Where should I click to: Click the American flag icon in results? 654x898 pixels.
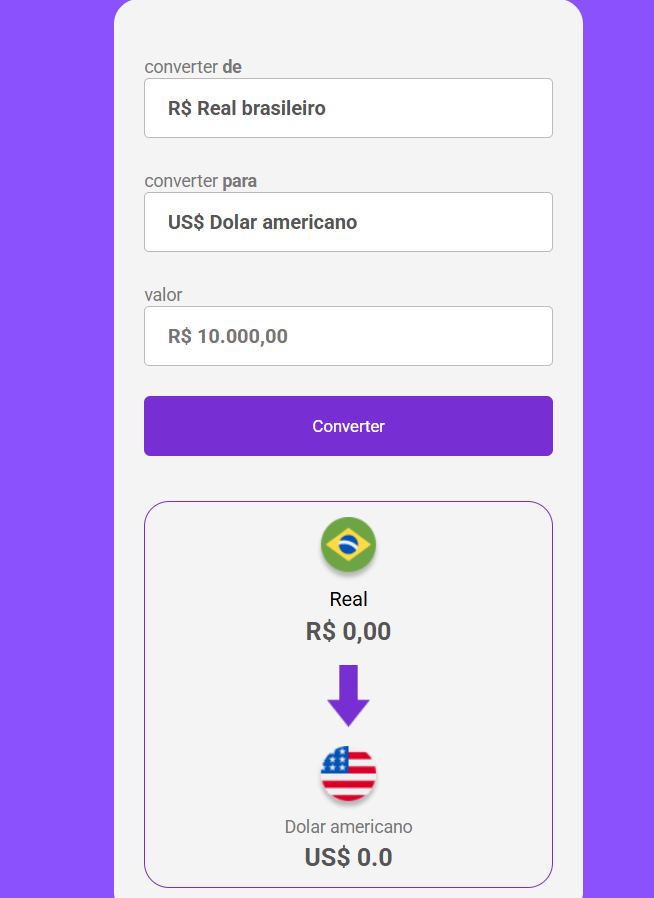[348, 773]
